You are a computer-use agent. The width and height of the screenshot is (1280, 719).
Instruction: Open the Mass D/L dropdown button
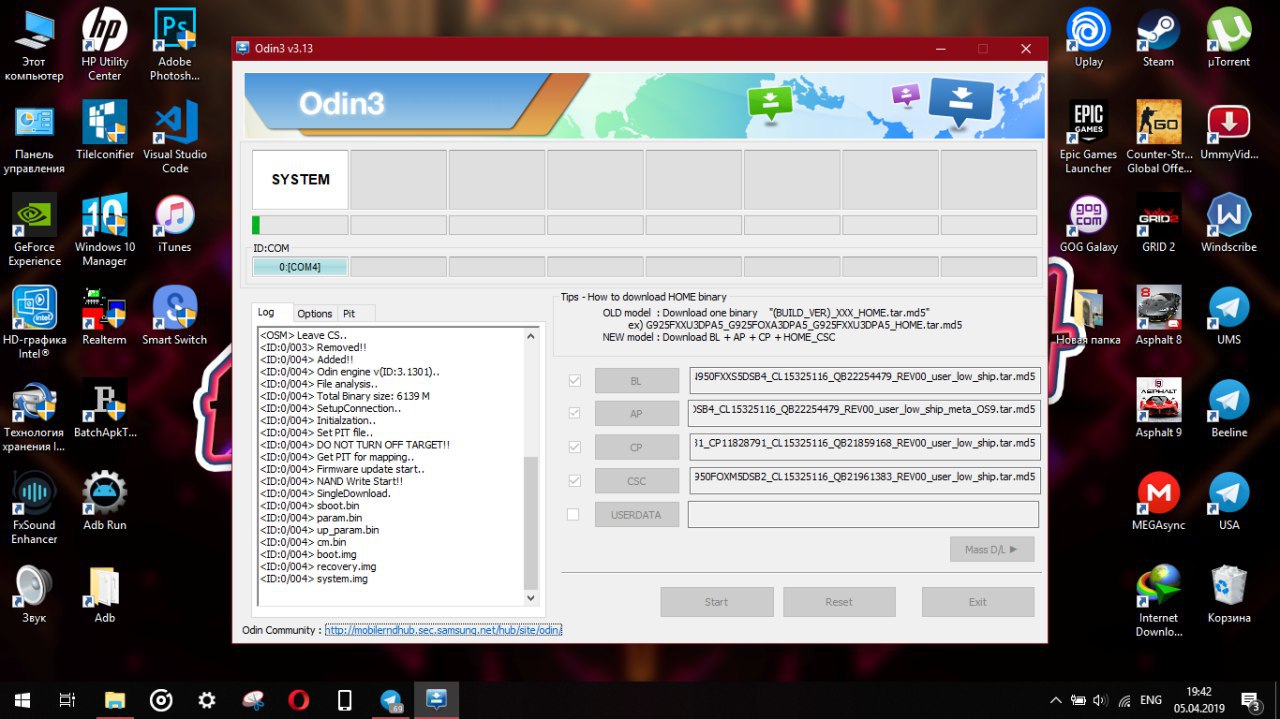click(x=991, y=549)
